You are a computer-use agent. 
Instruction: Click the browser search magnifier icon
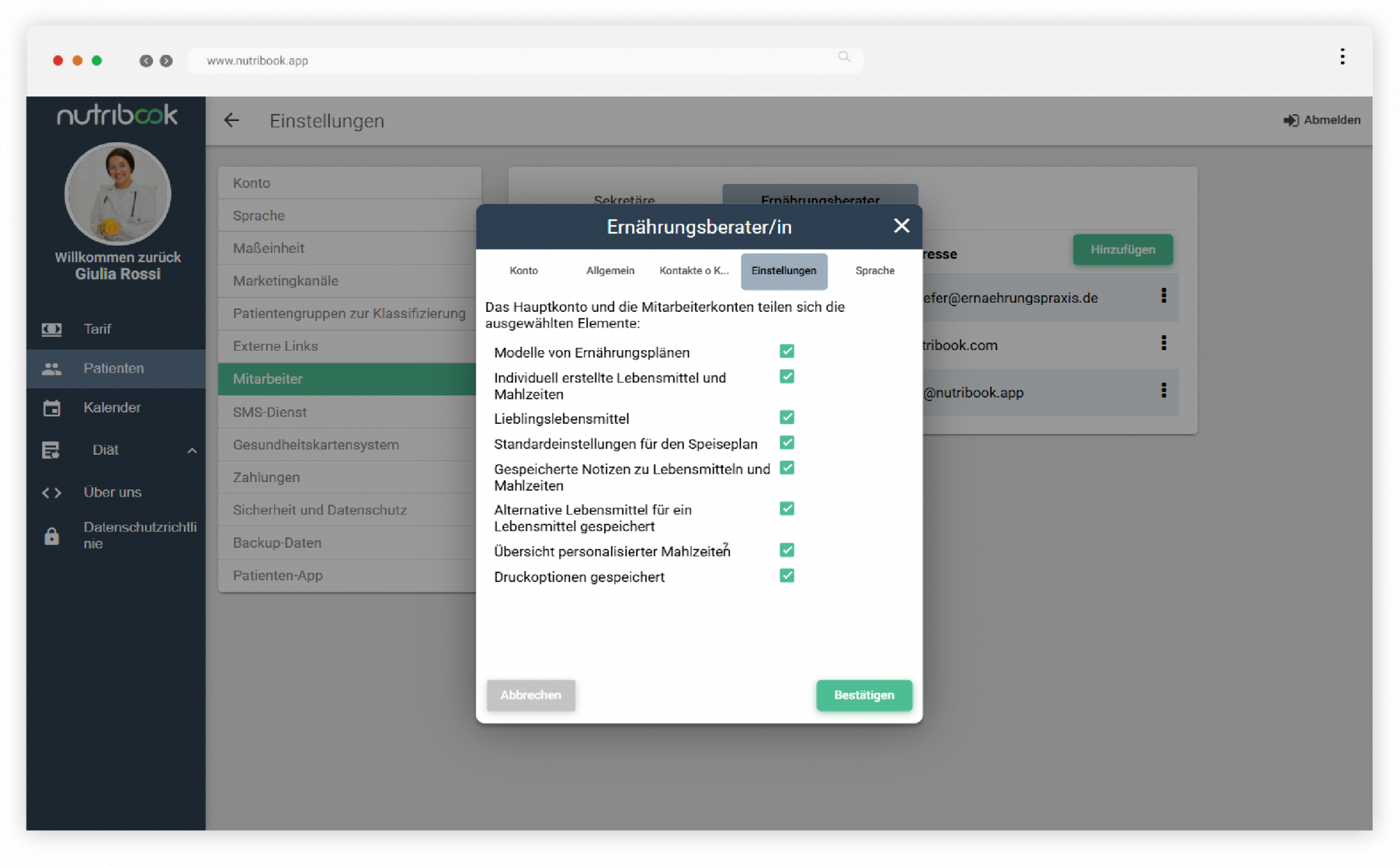(844, 57)
